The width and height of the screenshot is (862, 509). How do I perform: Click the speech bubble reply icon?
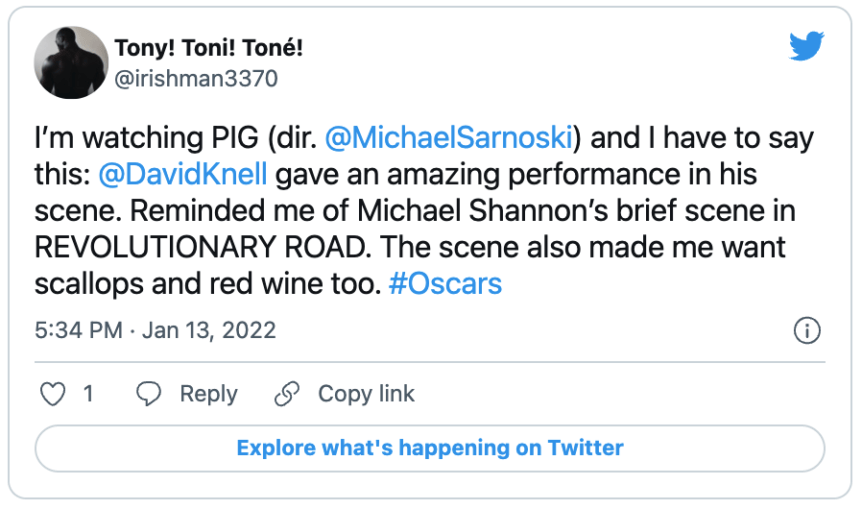[x=148, y=394]
